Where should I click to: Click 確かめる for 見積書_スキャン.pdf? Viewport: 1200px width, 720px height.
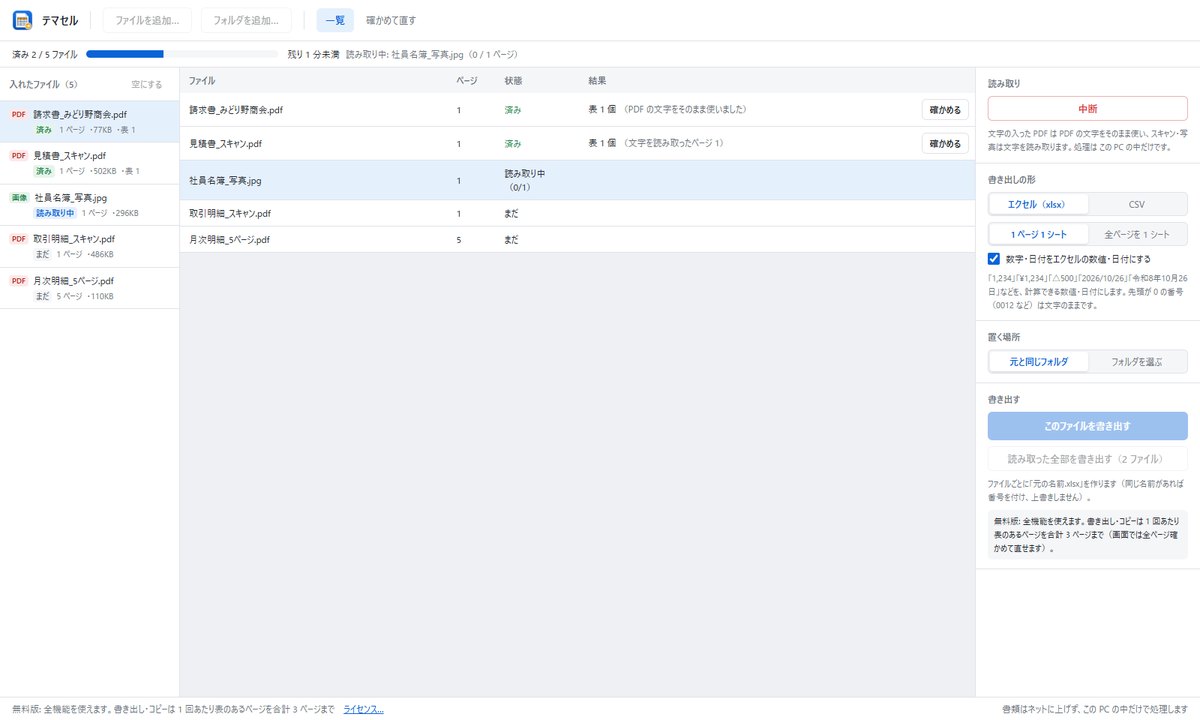(945, 144)
